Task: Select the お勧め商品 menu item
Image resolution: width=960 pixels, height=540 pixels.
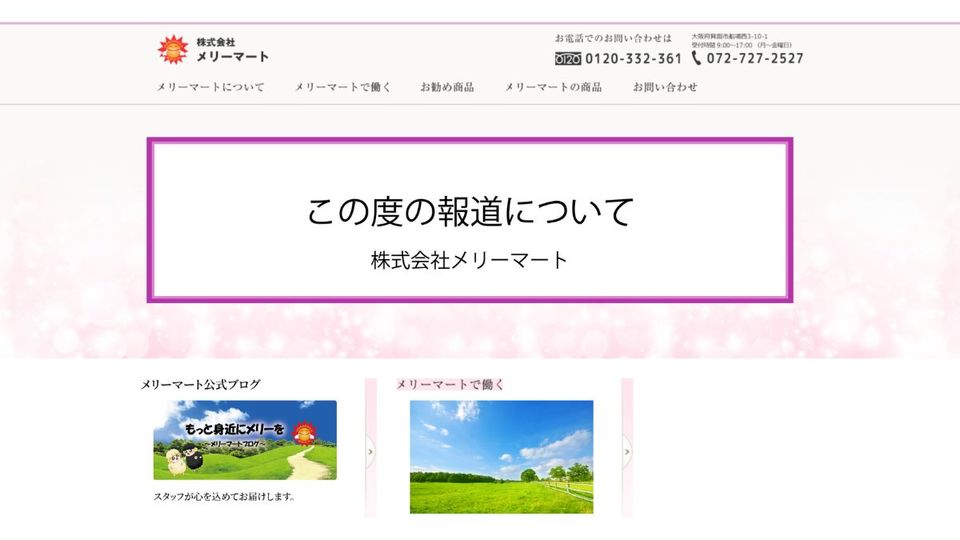Action: [447, 87]
